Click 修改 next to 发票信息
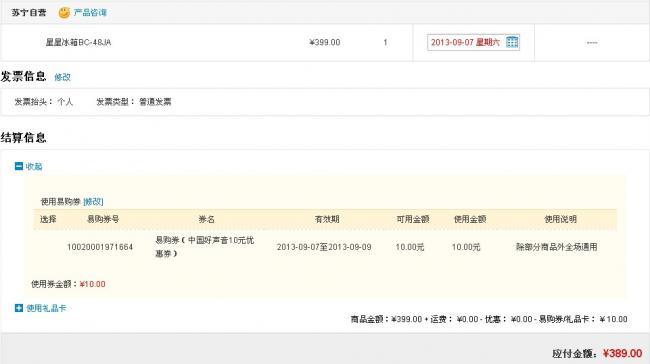The height and width of the screenshot is (364, 650). click(x=62, y=77)
